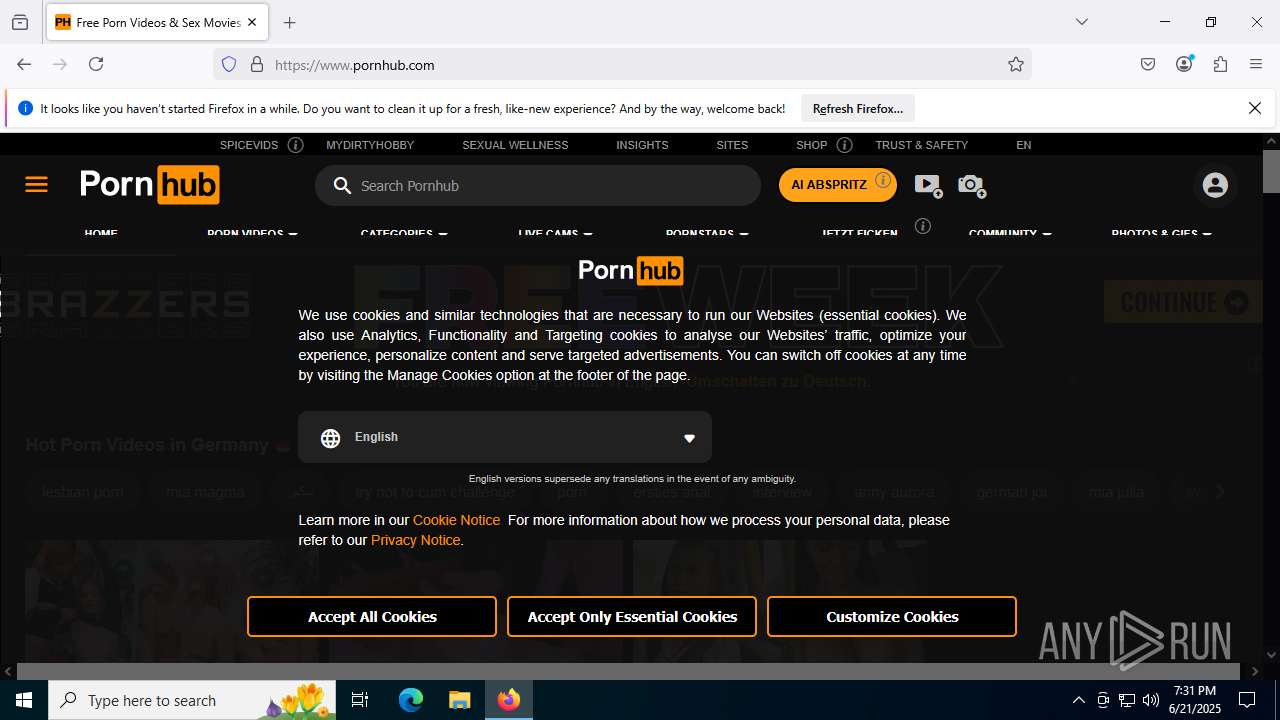The image size is (1280, 720).
Task: Open the volume tray icon
Action: (1151, 700)
